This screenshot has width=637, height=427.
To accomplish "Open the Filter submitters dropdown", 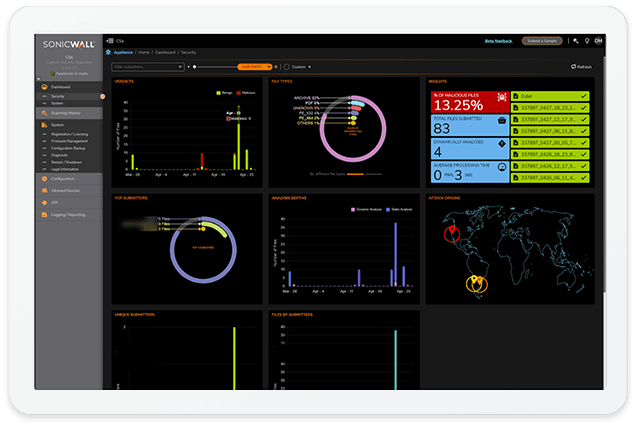I will pyautogui.click(x=148, y=67).
